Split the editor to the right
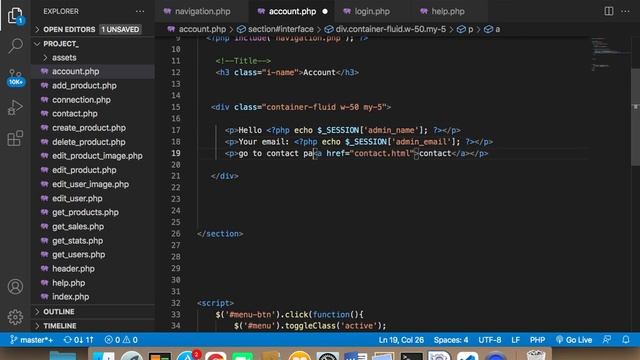The width and height of the screenshot is (640, 360). [609, 11]
